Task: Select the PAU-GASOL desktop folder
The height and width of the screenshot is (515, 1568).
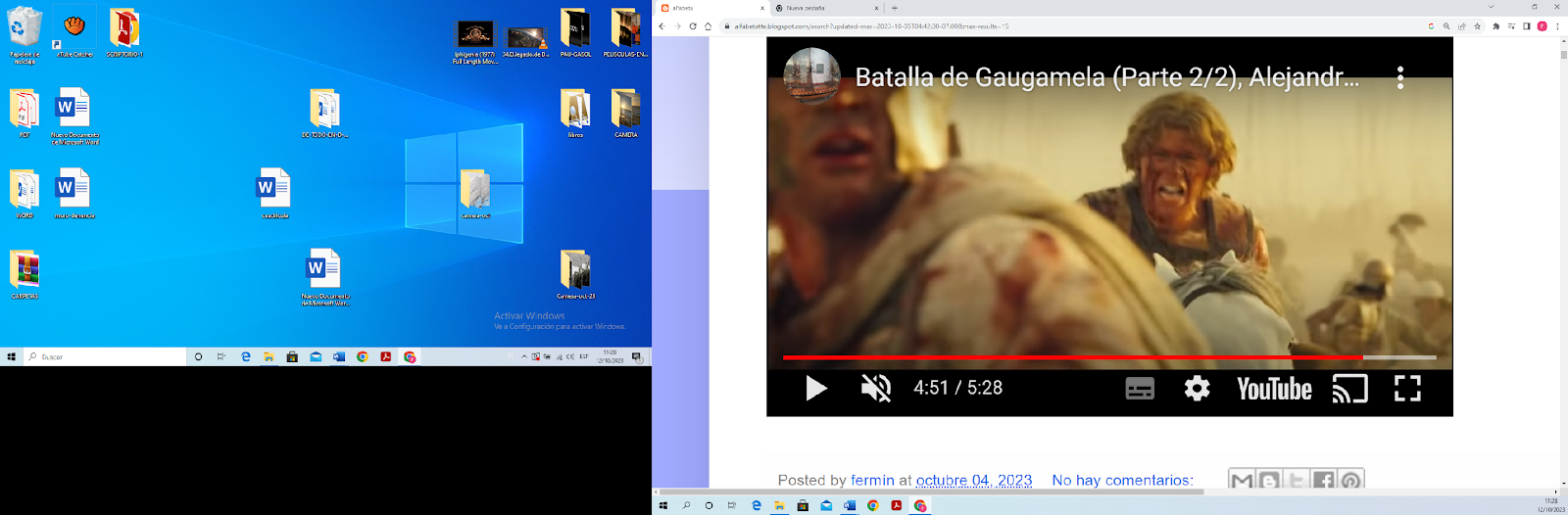Action: pyautogui.click(x=575, y=32)
